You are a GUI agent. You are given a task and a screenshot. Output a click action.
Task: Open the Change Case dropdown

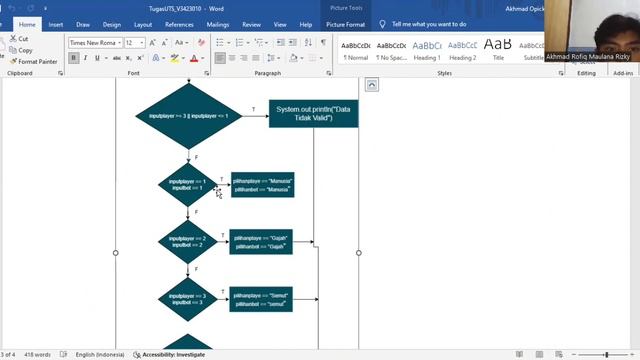pos(181,42)
